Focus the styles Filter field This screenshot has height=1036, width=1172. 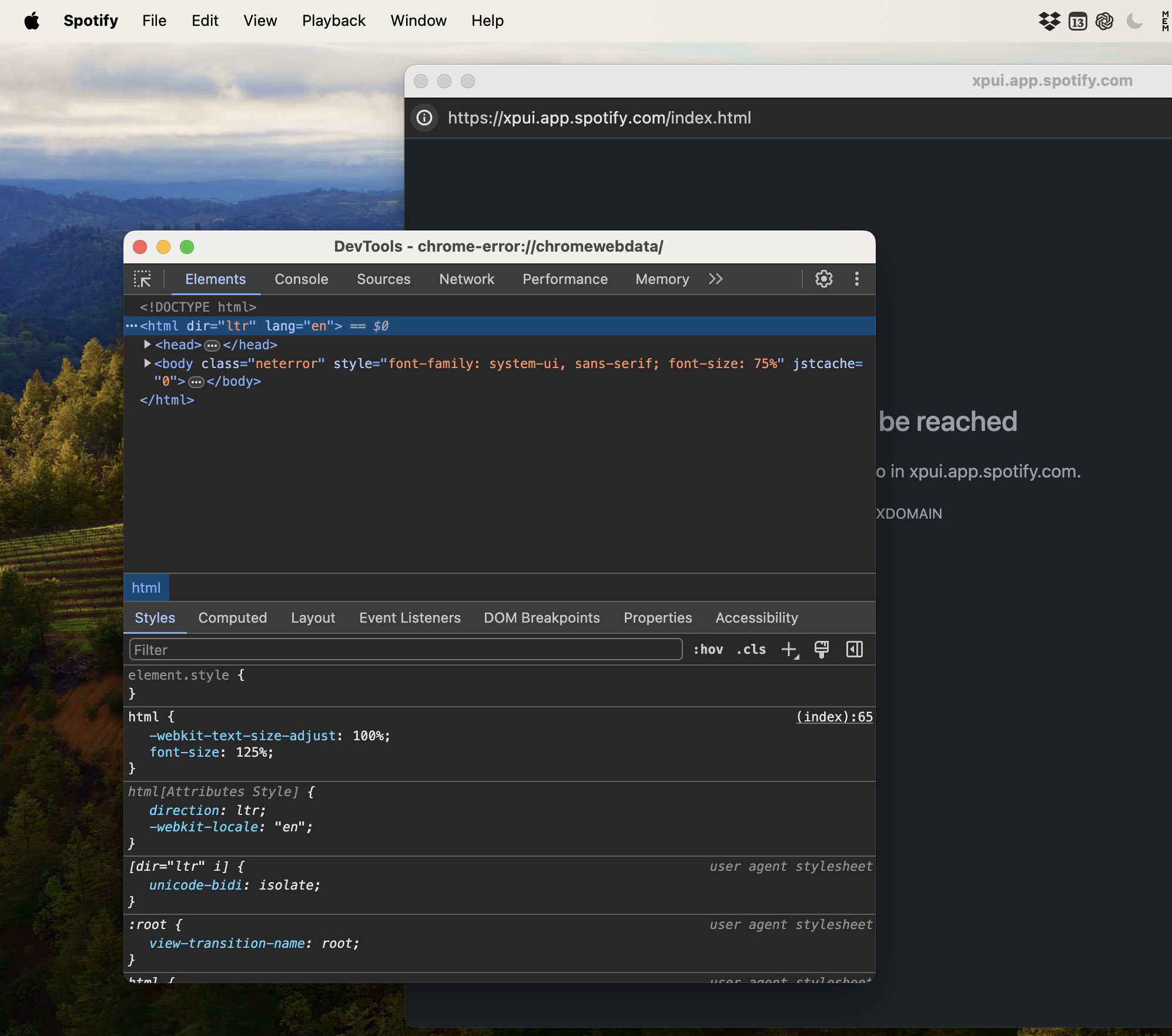[x=406, y=650]
